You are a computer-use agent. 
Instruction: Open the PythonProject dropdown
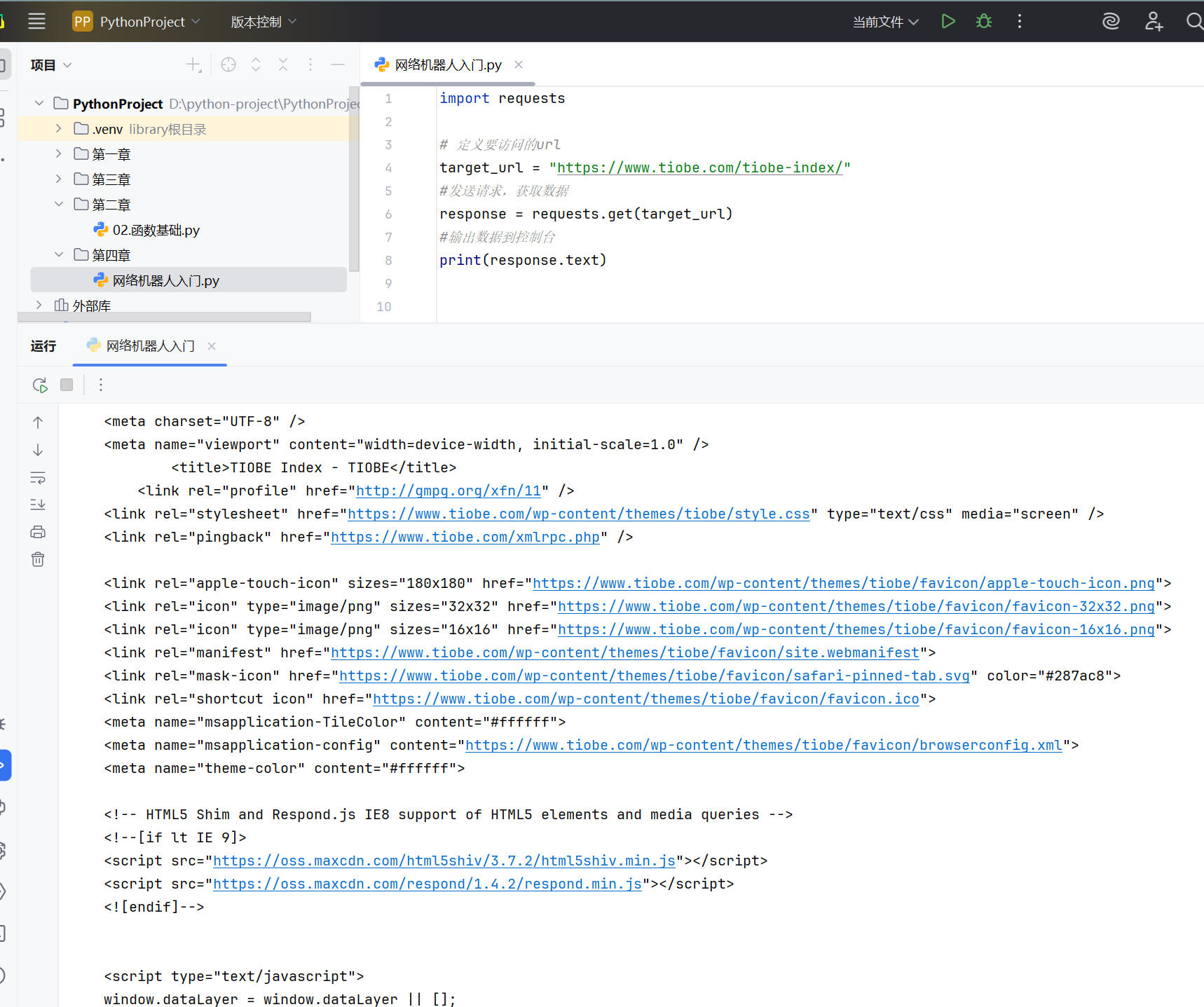[x=137, y=22]
